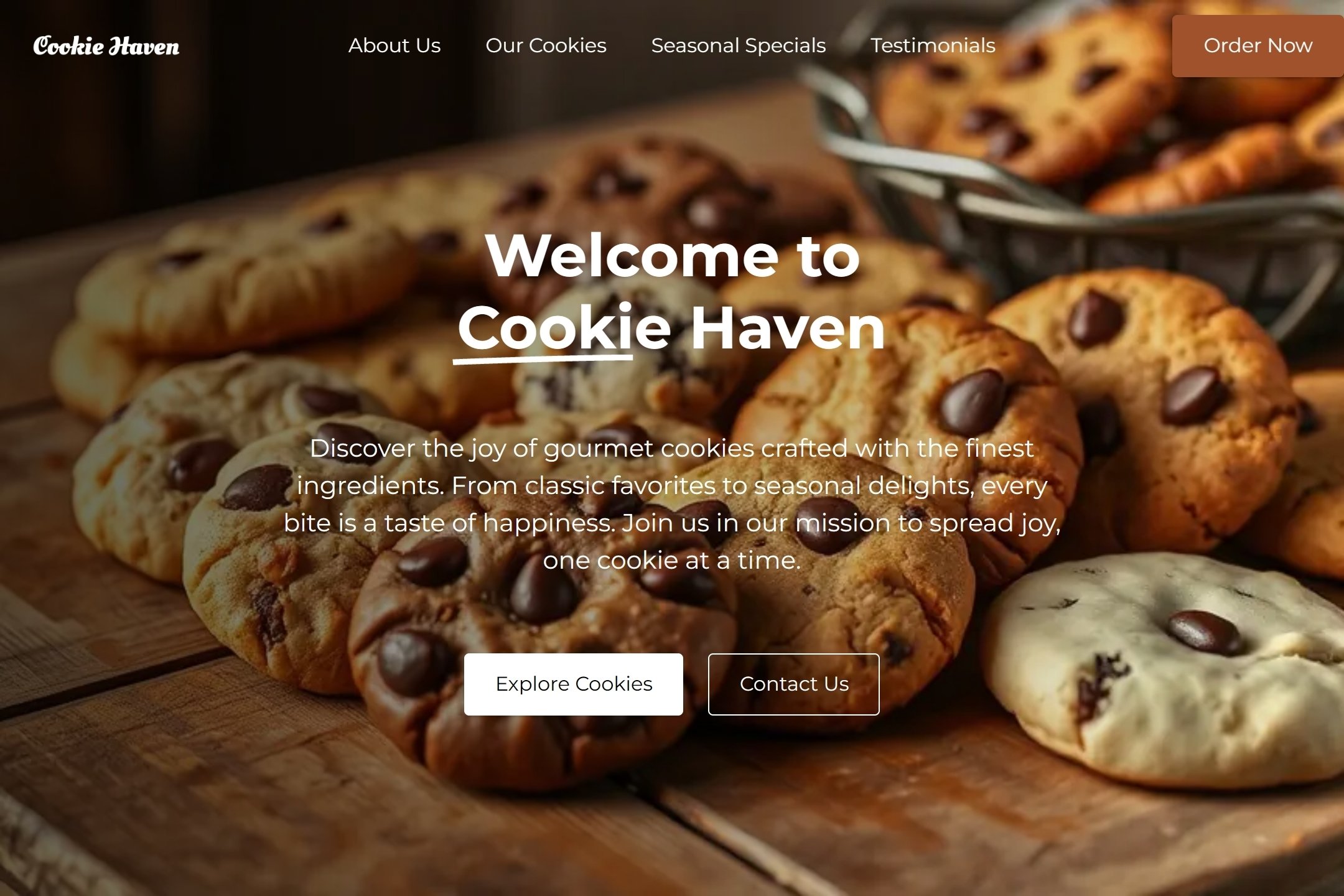Viewport: 1344px width, 896px height.
Task: Click the word Welcome in the heading
Action: [632, 255]
